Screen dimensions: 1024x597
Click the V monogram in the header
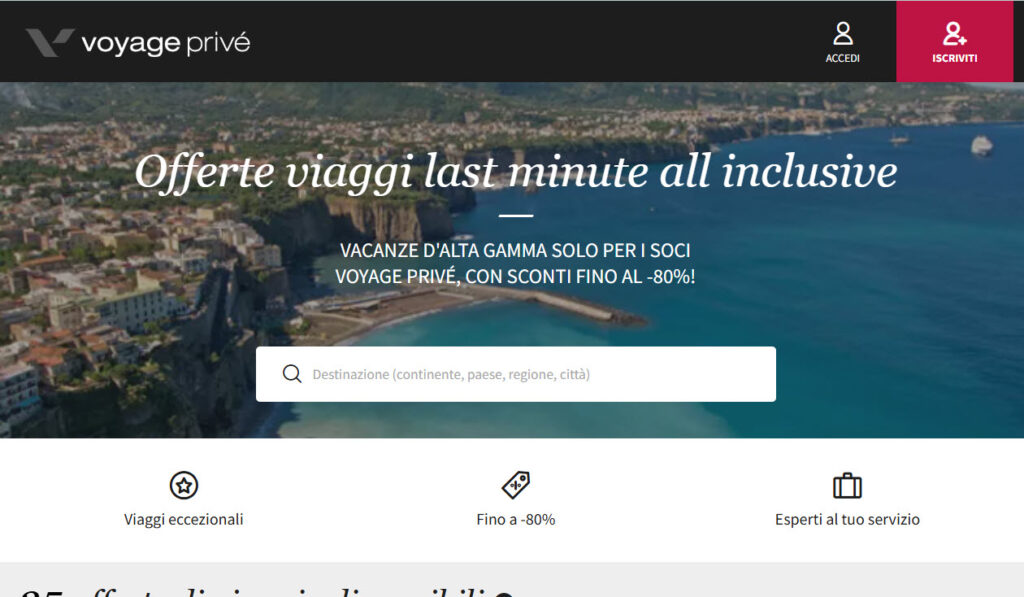[50, 42]
